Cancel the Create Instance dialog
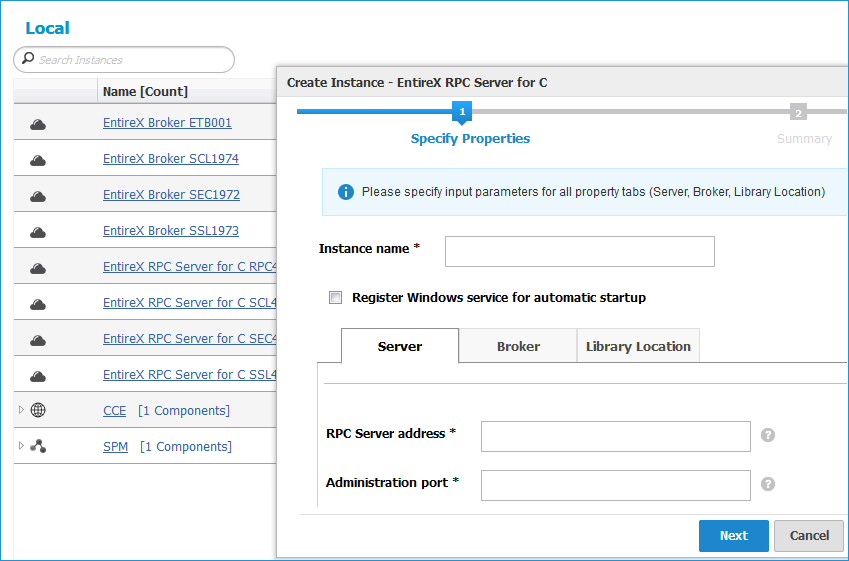The image size is (849, 561). coord(809,536)
